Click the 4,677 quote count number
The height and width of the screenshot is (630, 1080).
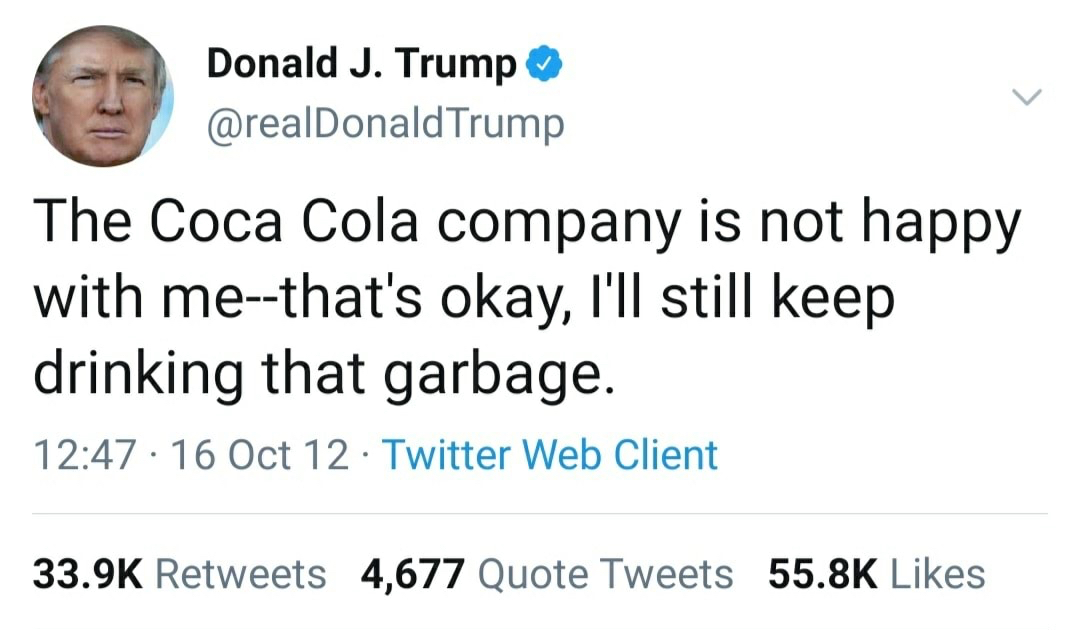coord(413,575)
